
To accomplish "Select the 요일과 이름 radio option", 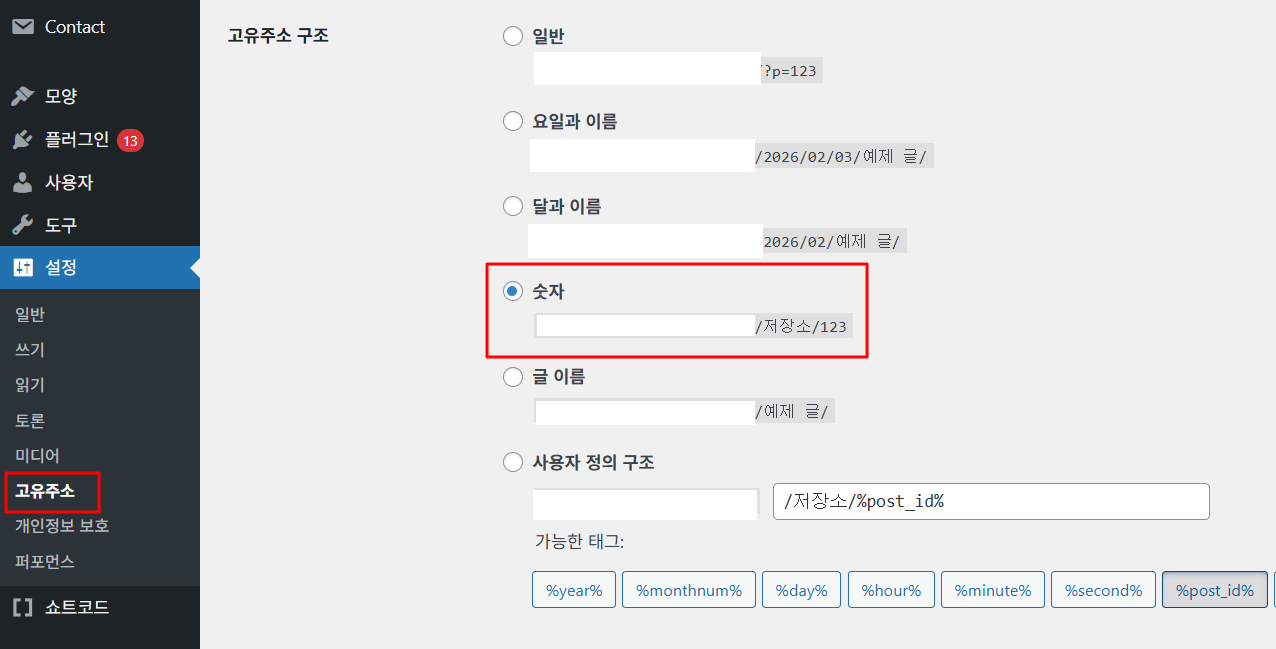I will click(x=513, y=122).
